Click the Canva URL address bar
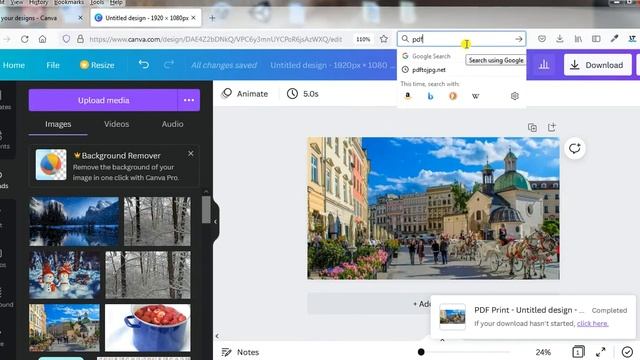 pyautogui.click(x=216, y=39)
